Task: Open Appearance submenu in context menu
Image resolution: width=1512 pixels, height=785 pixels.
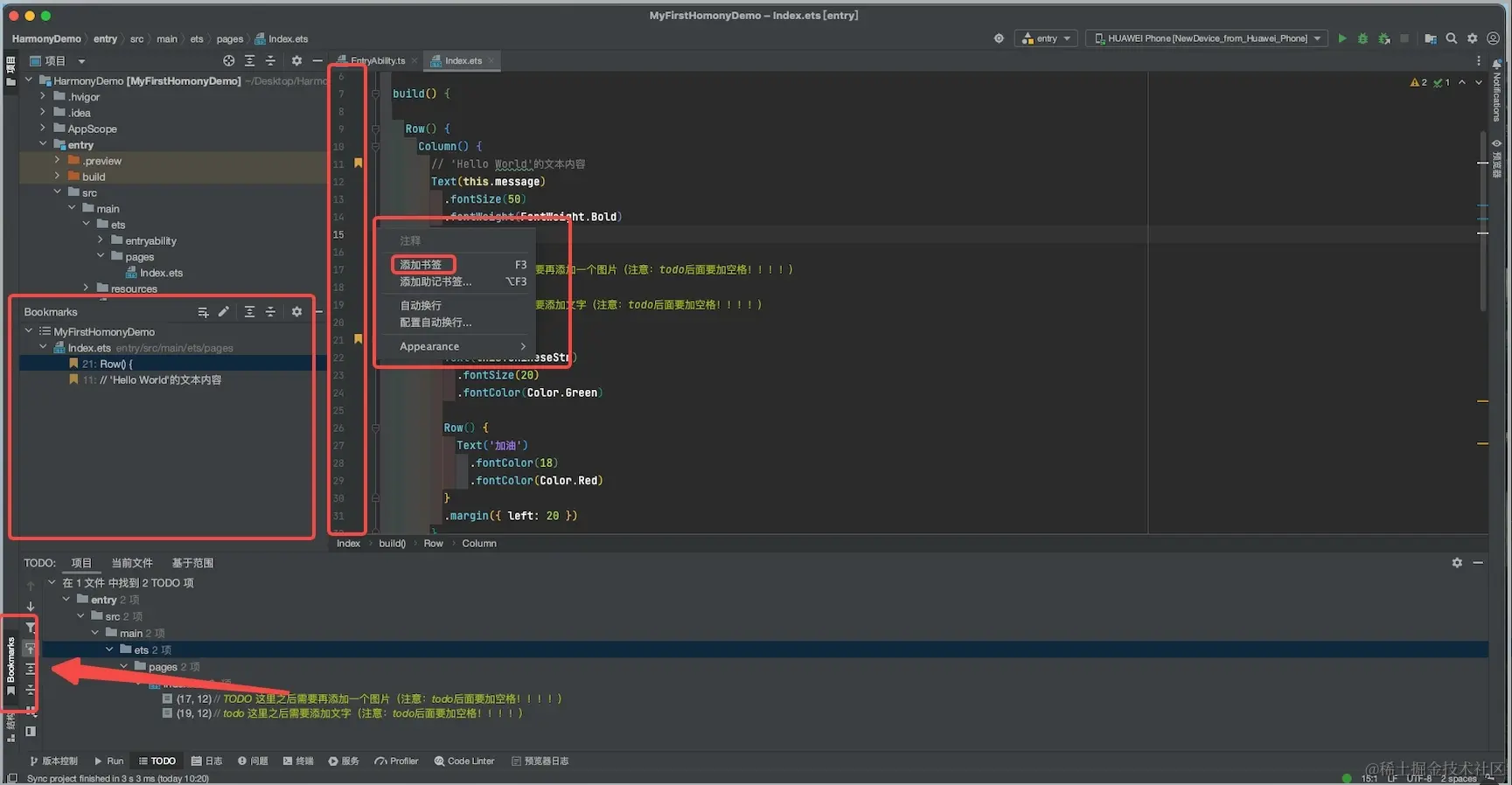Action: [x=459, y=346]
